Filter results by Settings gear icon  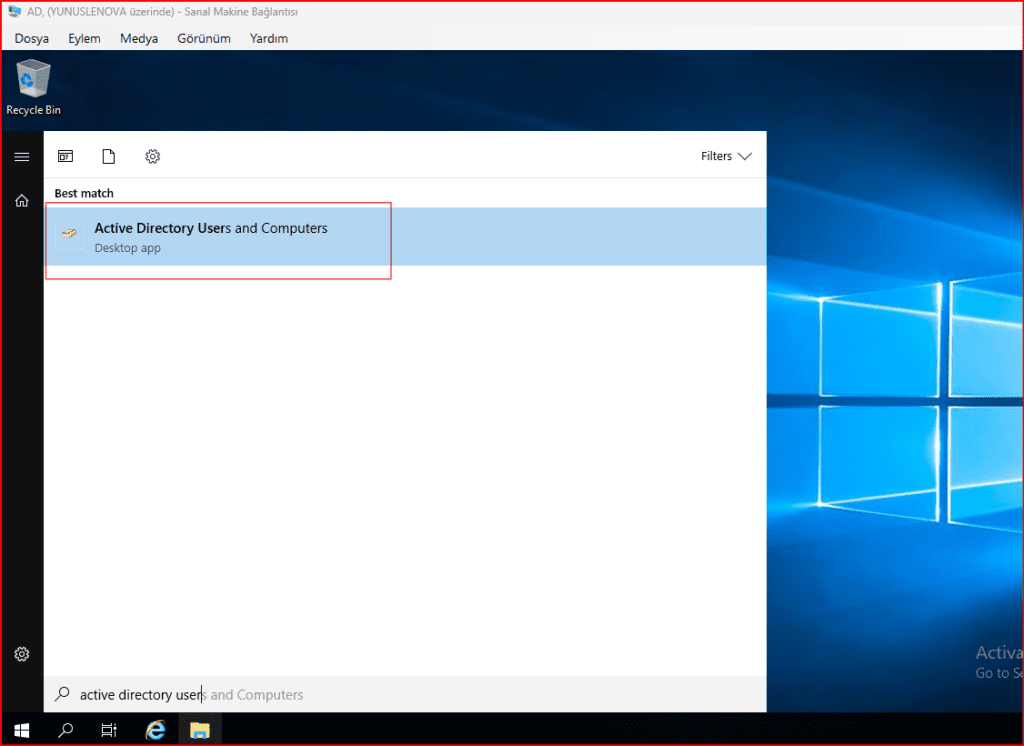point(152,156)
